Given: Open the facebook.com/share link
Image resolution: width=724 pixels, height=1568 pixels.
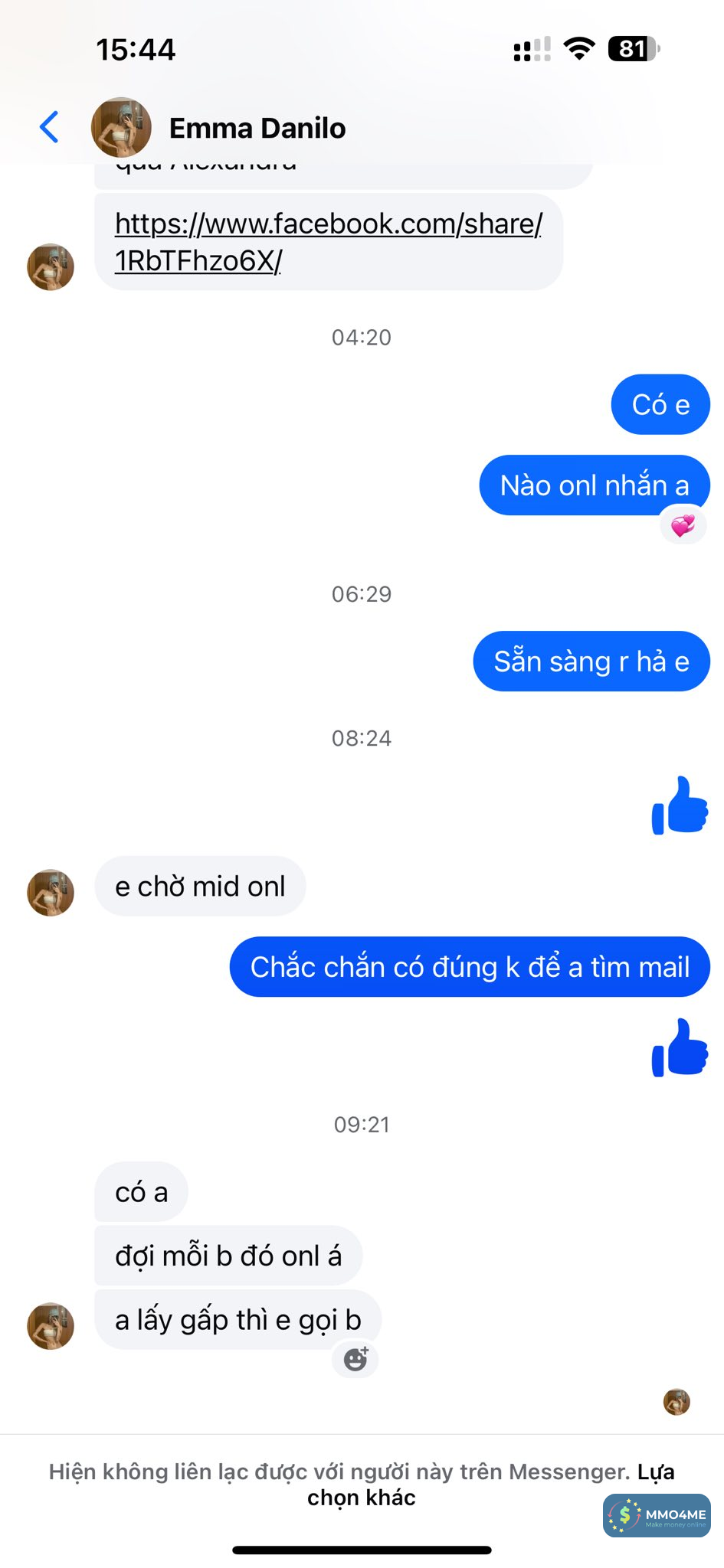Looking at the screenshot, I should click(329, 242).
